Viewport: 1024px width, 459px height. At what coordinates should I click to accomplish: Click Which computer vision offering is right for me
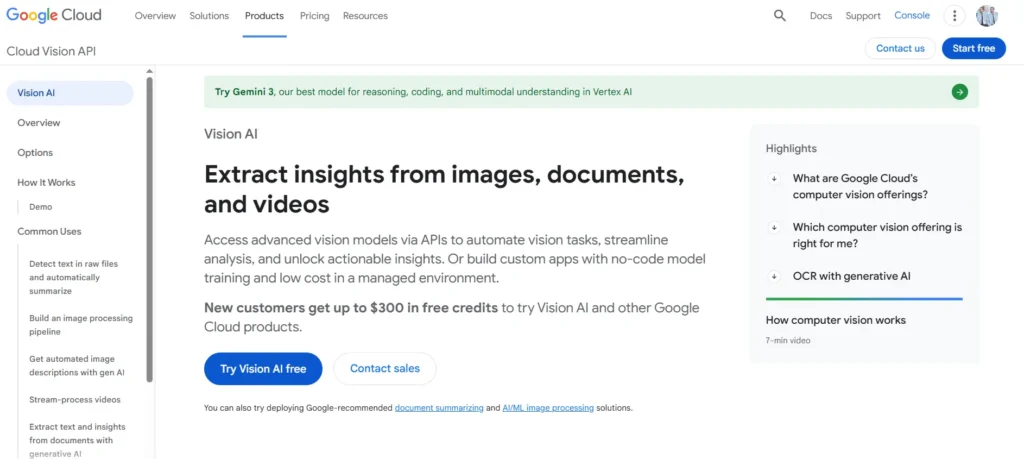[x=877, y=236]
